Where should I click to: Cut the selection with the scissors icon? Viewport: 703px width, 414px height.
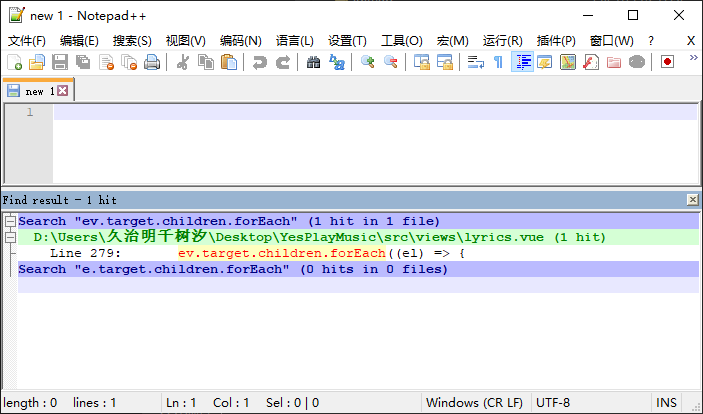pos(182,62)
